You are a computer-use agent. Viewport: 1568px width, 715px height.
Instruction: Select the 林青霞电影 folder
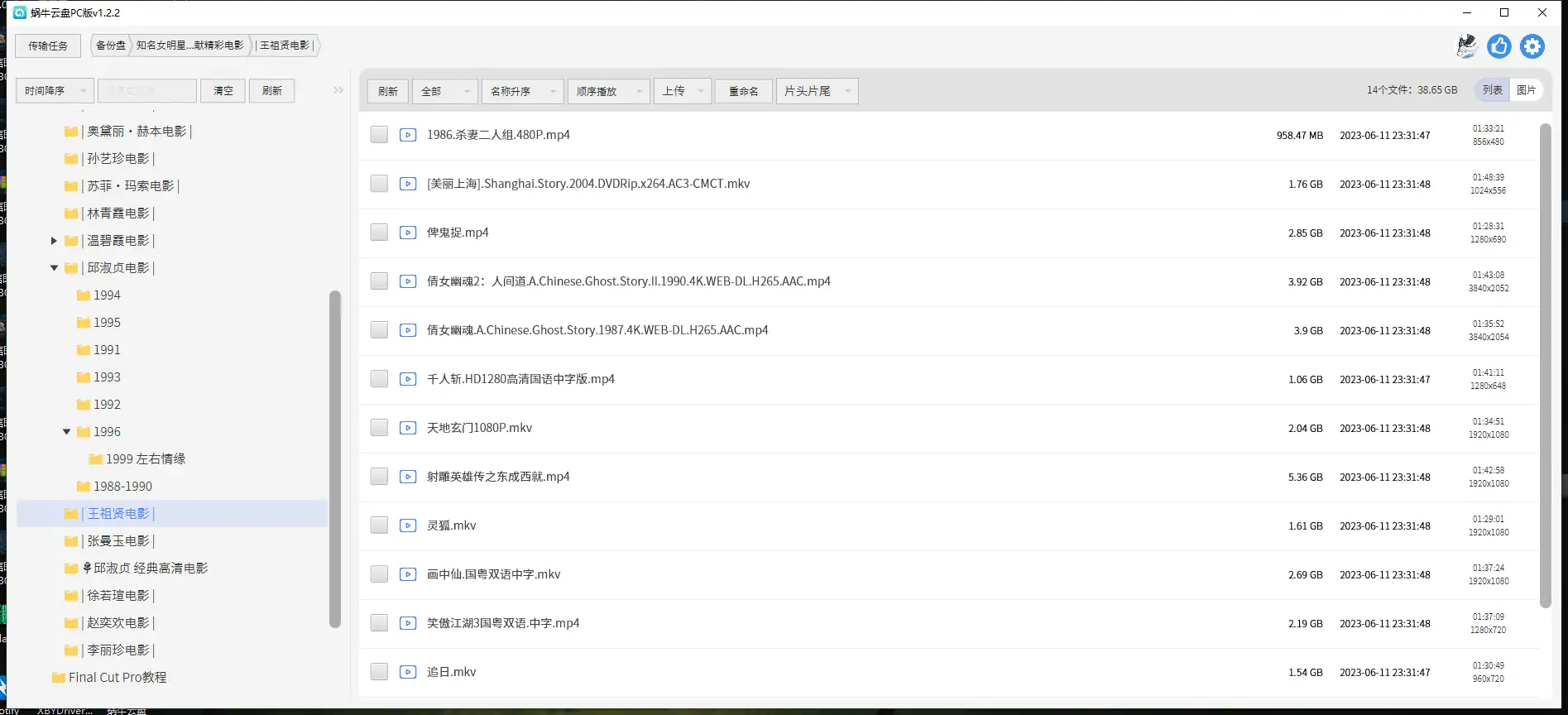119,214
